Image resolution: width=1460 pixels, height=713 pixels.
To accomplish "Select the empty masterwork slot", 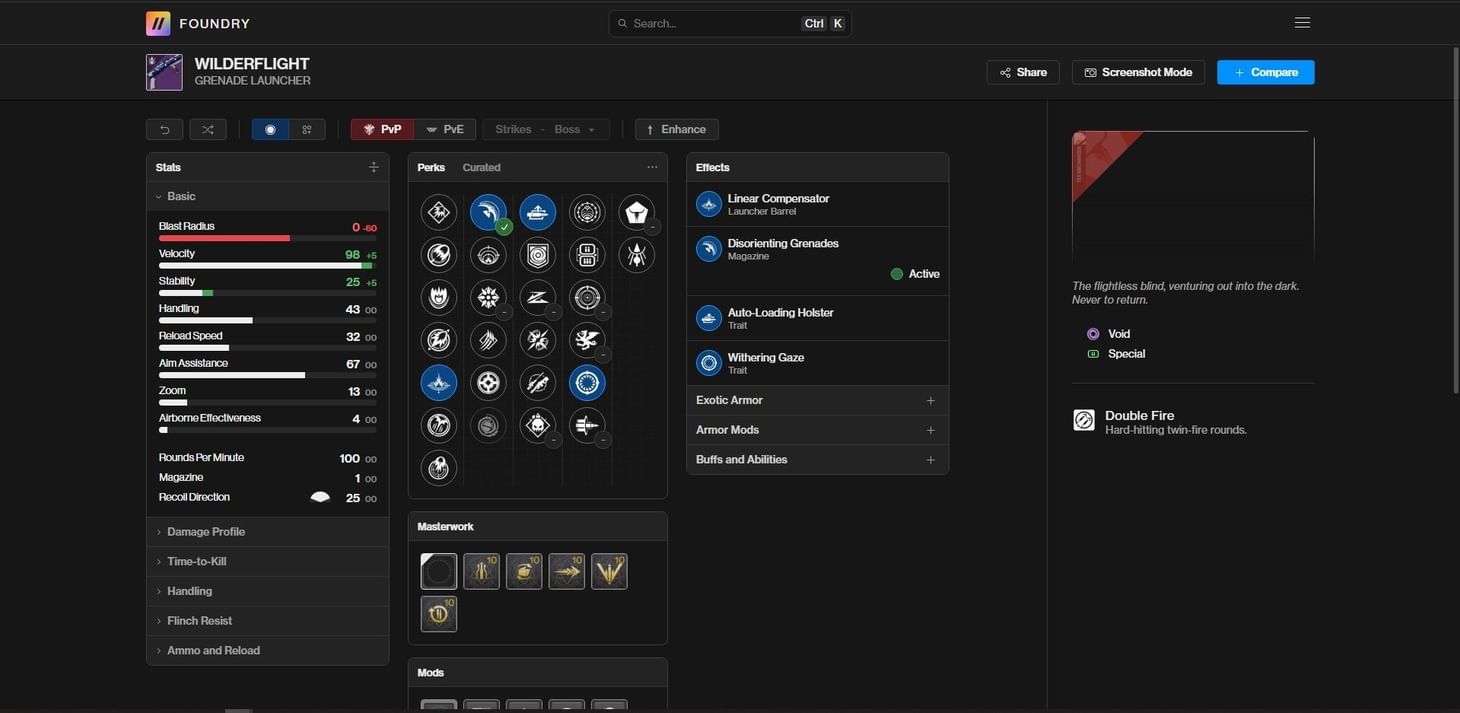I will [x=437, y=570].
